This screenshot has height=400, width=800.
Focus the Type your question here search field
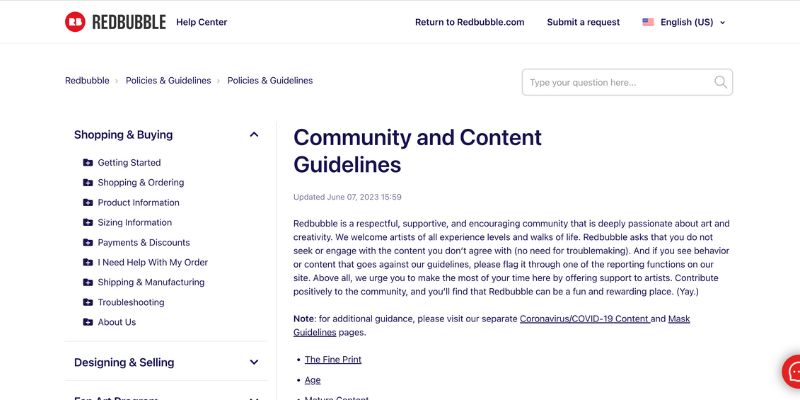627,82
